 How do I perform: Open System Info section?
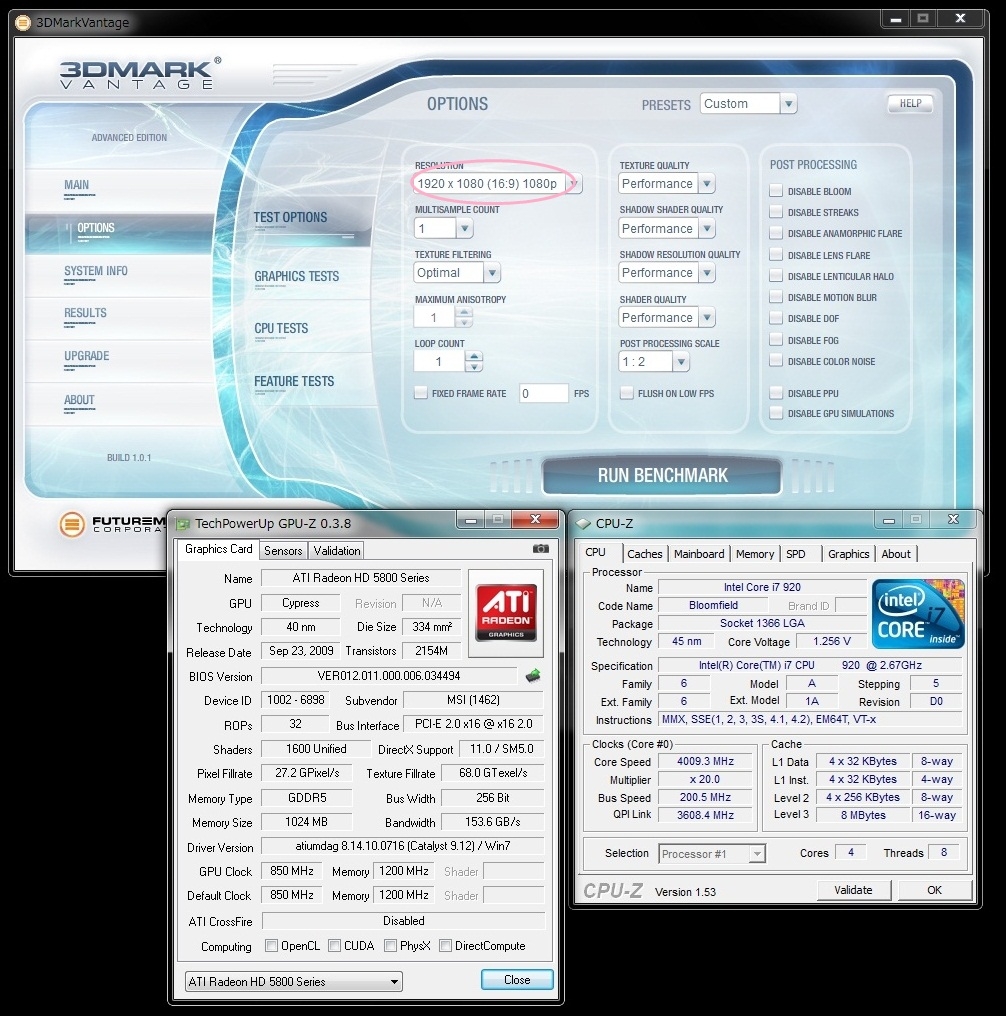96,271
